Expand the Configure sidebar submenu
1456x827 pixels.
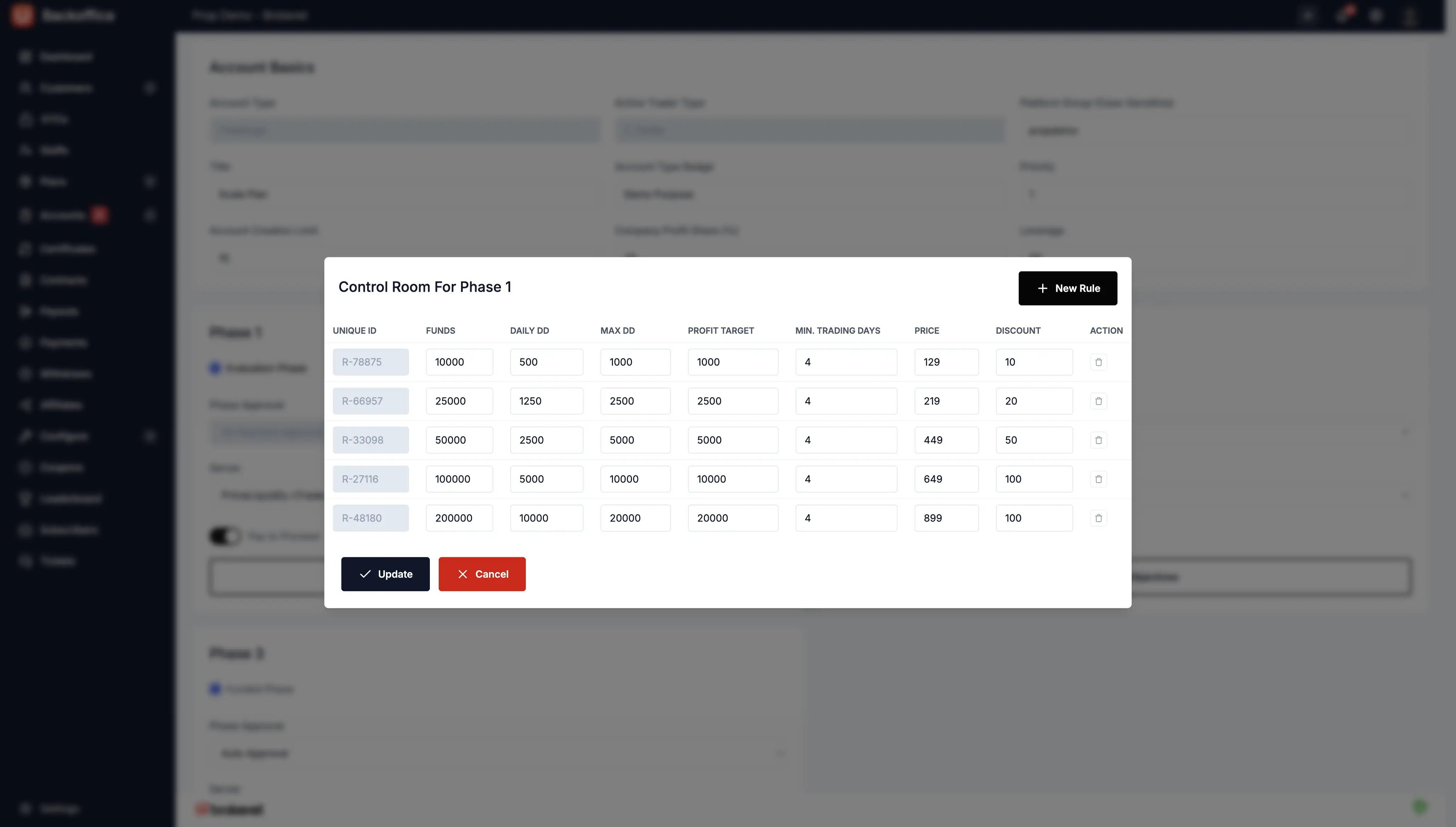click(x=150, y=436)
